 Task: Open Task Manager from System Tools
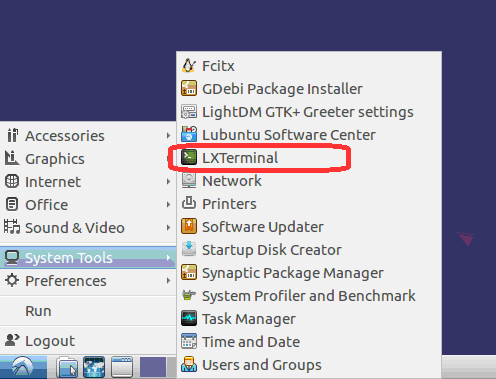tap(309, 319)
